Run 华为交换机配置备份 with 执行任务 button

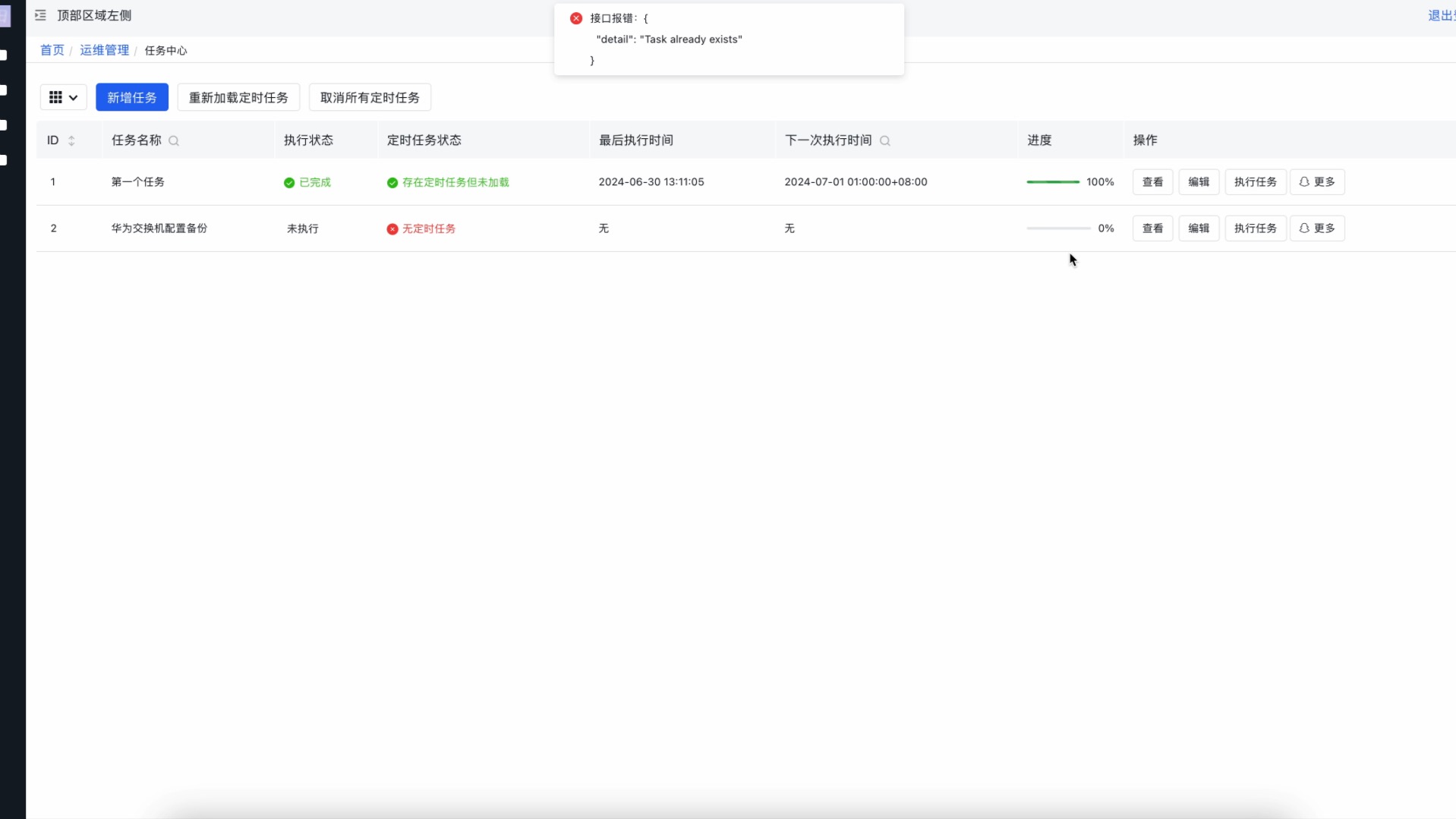point(1256,228)
